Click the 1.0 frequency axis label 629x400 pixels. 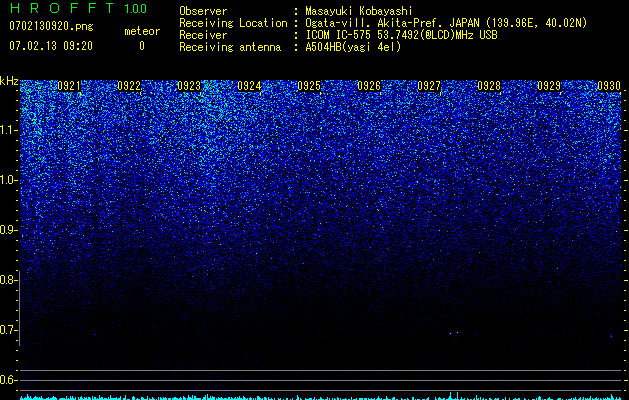pyautogui.click(x=8, y=180)
